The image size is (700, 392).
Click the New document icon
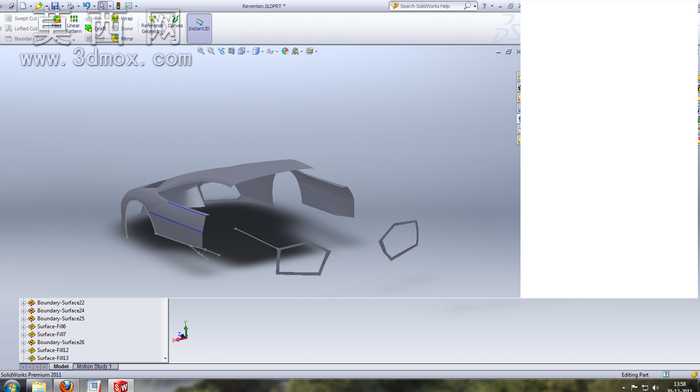click(23, 6)
